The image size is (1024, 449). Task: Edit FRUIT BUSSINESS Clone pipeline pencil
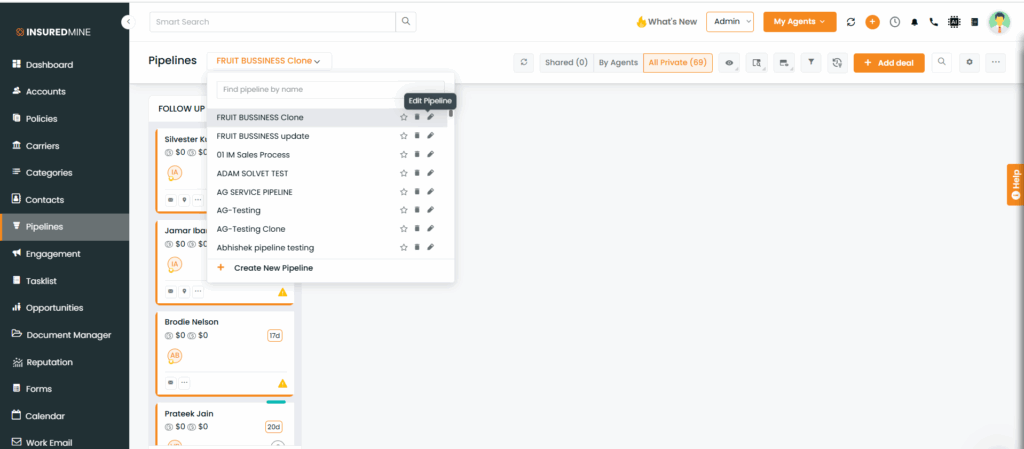coord(430,117)
